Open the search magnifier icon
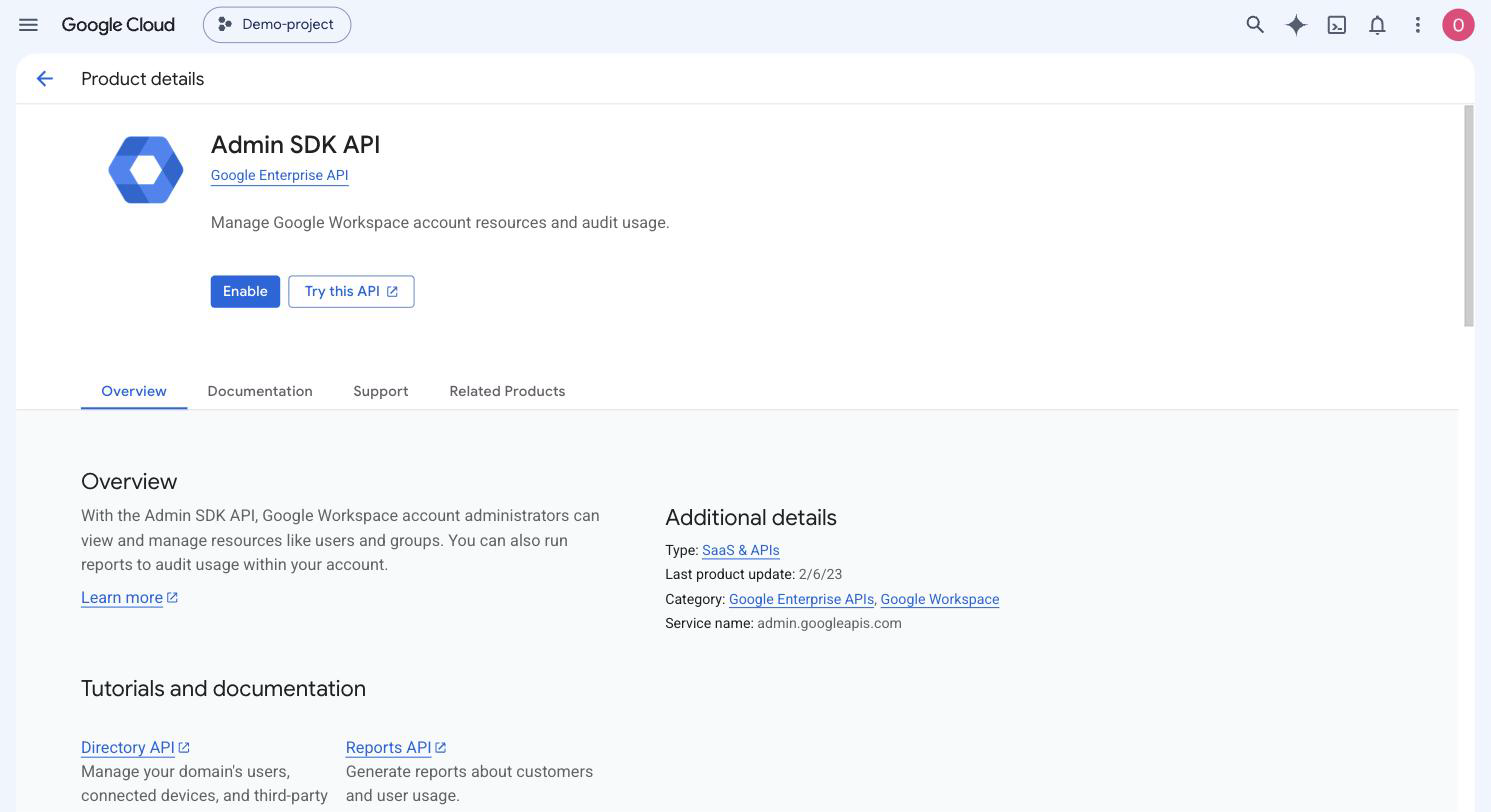Image resolution: width=1491 pixels, height=812 pixels. coord(1255,25)
